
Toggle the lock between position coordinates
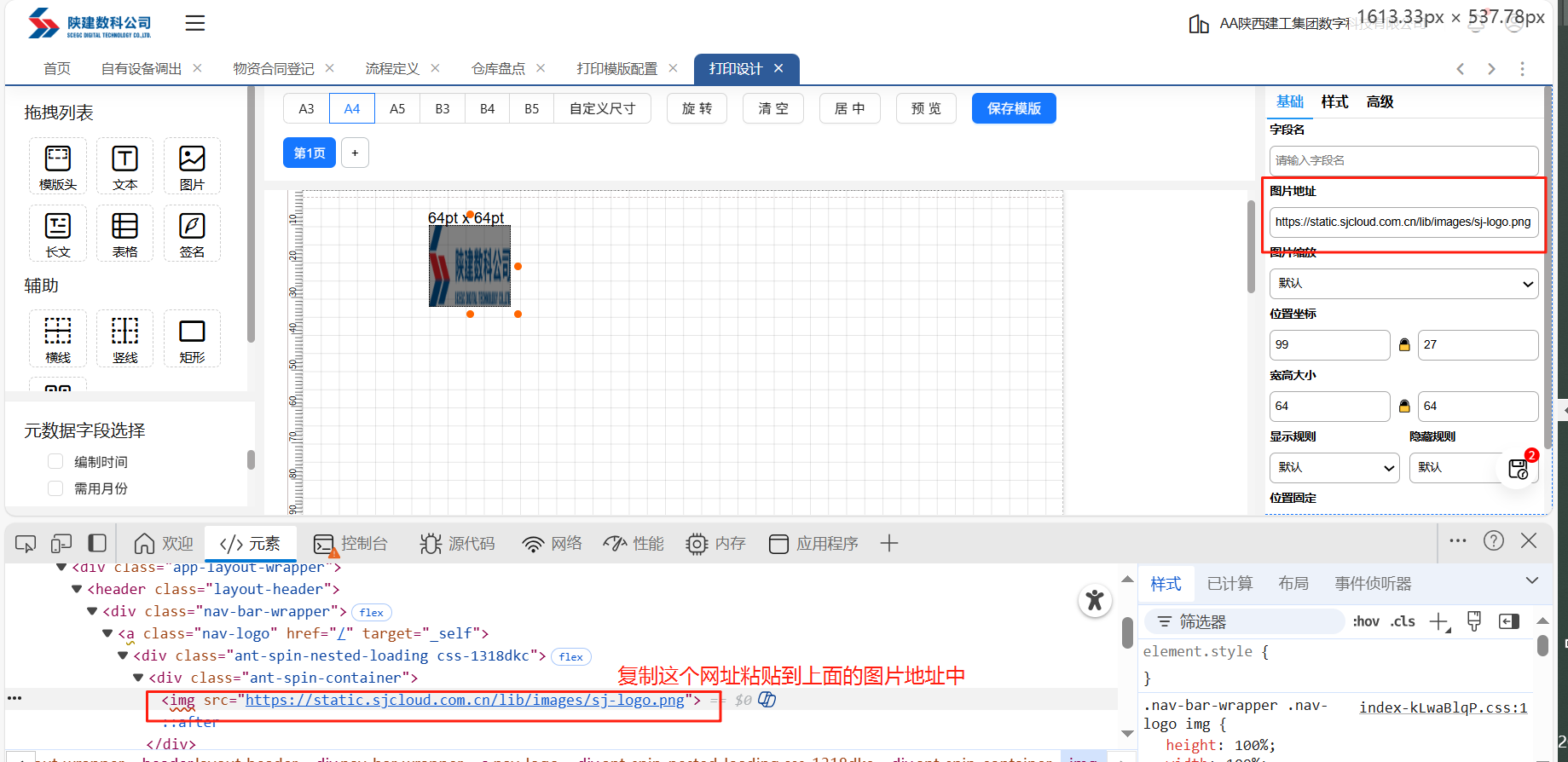pyautogui.click(x=1404, y=345)
